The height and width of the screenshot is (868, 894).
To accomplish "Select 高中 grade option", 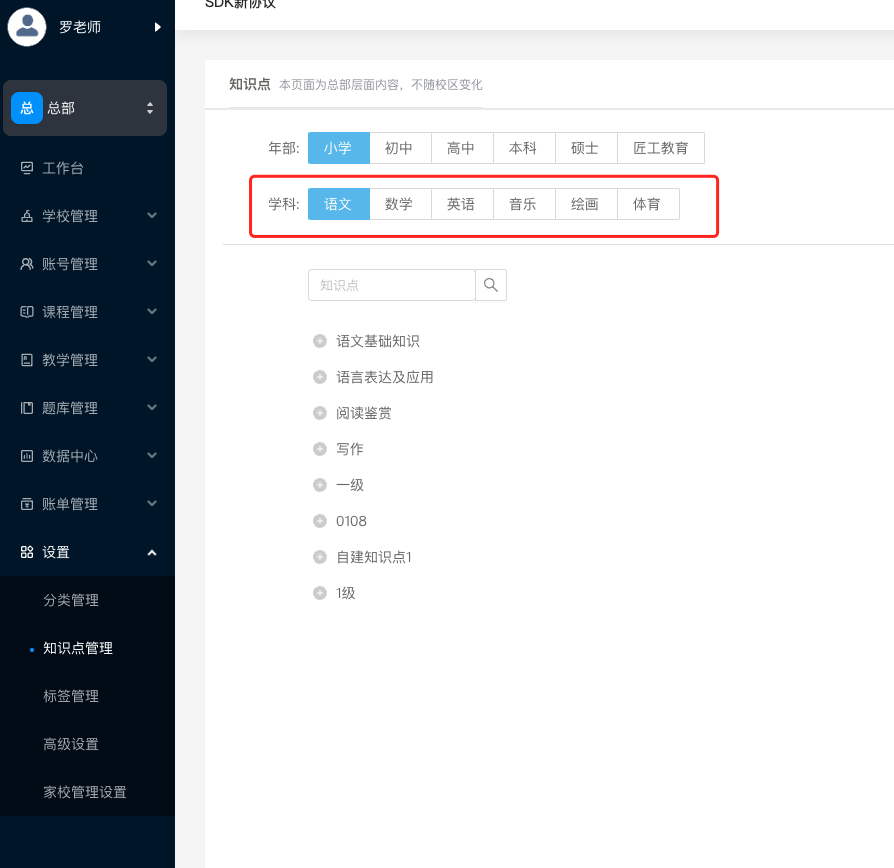I will point(462,148).
